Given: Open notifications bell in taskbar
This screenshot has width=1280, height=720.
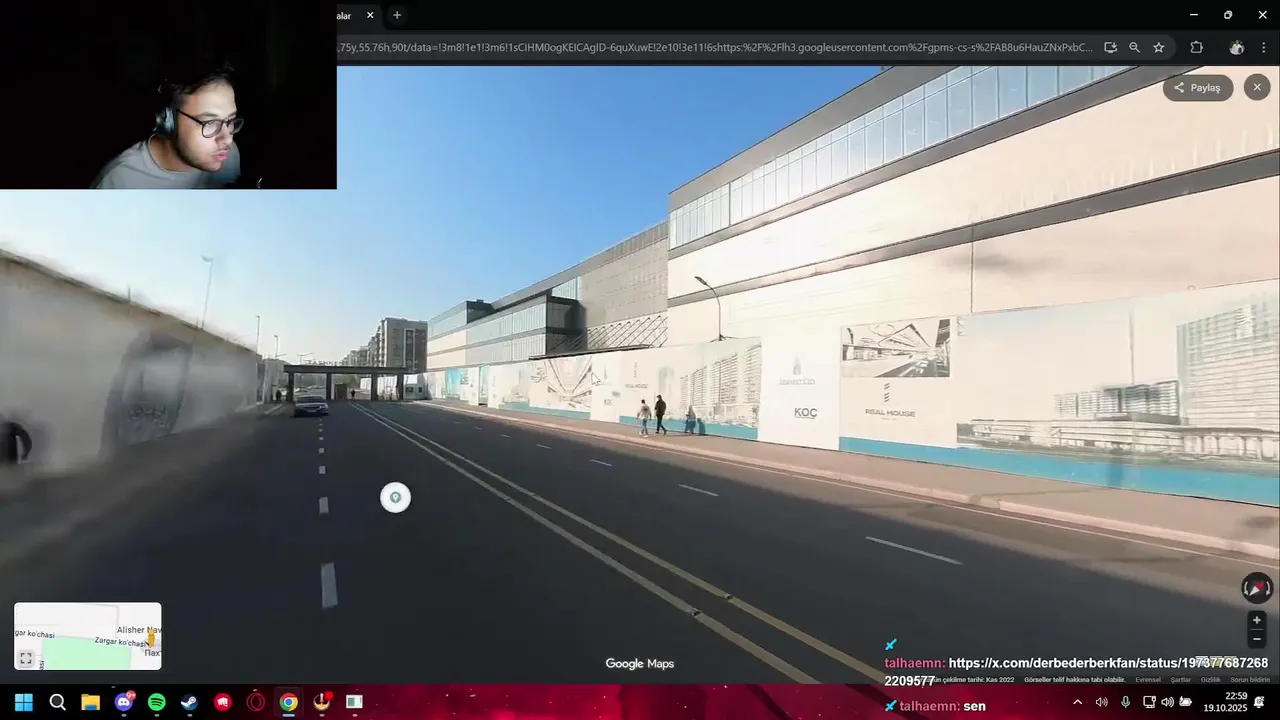Looking at the screenshot, I should [x=1260, y=702].
